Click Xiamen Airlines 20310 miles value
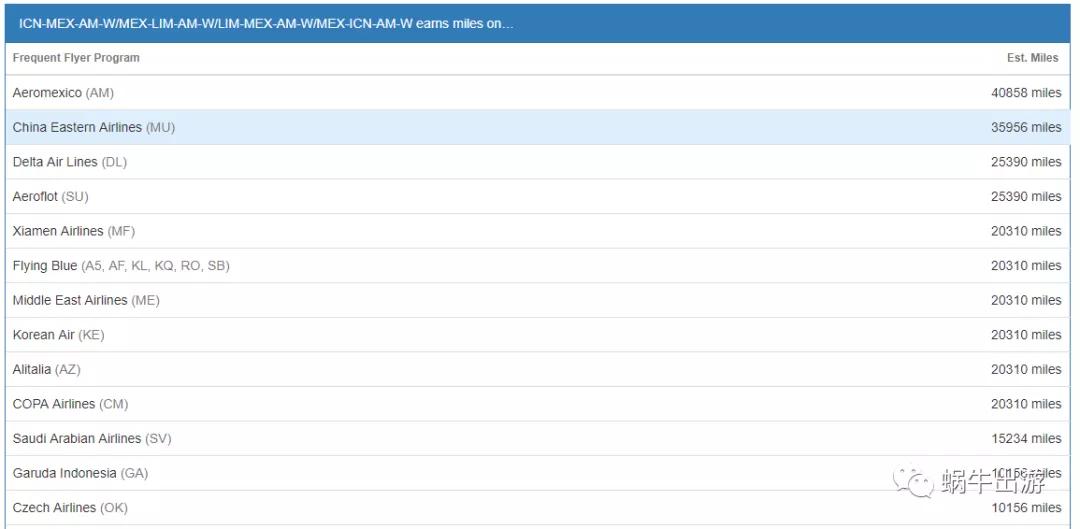Screen dimensions: 1080x529 (1026, 231)
